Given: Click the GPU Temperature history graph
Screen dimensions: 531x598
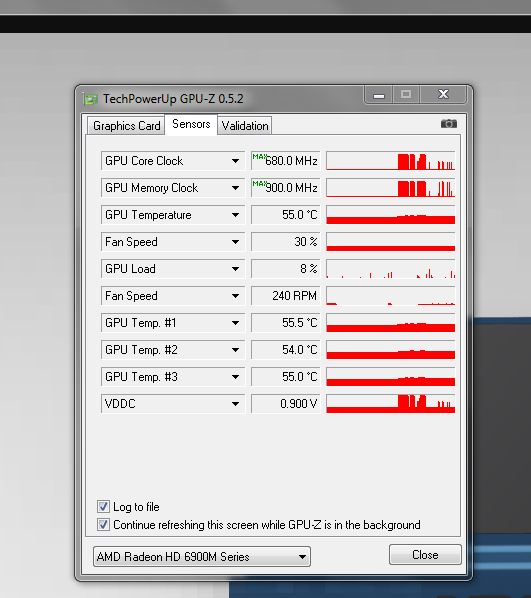Looking at the screenshot, I should coord(391,215).
